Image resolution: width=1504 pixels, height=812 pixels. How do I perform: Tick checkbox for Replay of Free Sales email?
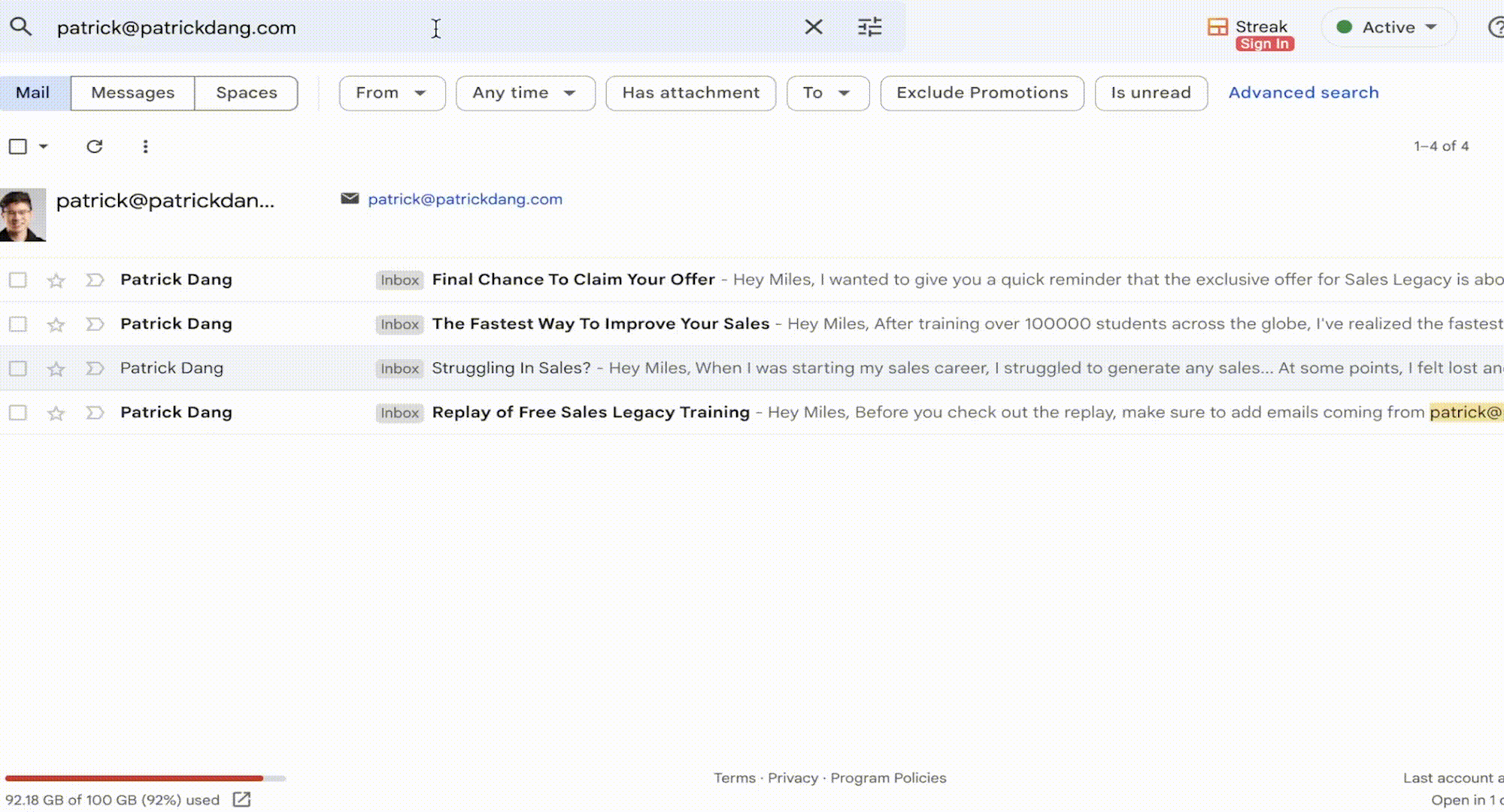(x=18, y=413)
